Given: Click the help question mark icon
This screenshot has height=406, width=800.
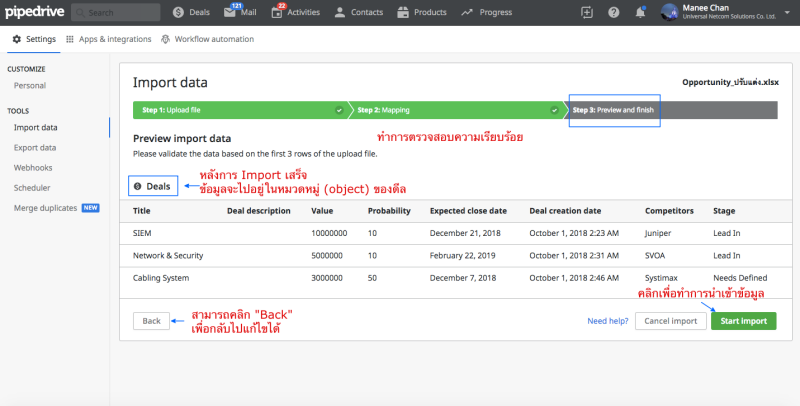Looking at the screenshot, I should pyautogui.click(x=612, y=12).
